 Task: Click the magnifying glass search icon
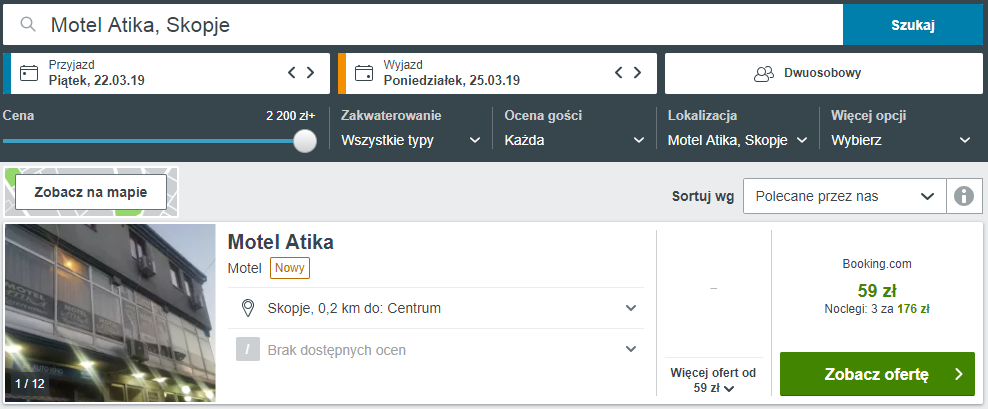(28, 25)
